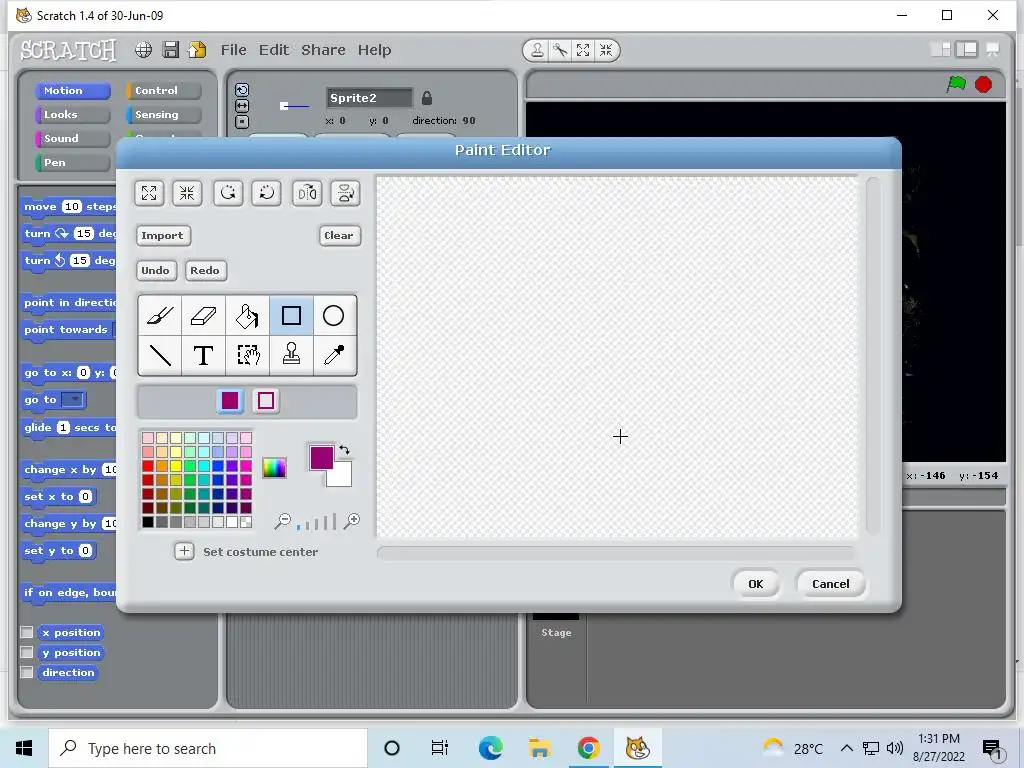This screenshot has width=1024, height=768.
Task: Select the Eraser tool
Action: coord(203,316)
